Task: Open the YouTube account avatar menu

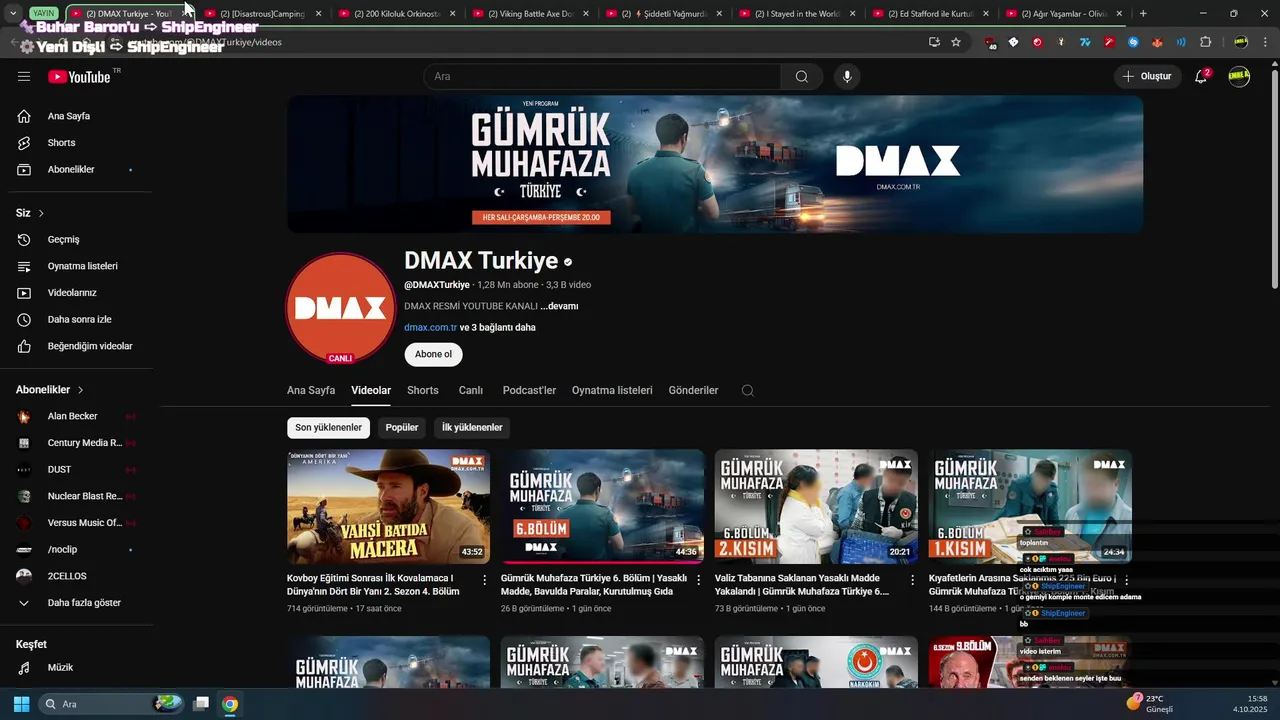Action: (1239, 77)
